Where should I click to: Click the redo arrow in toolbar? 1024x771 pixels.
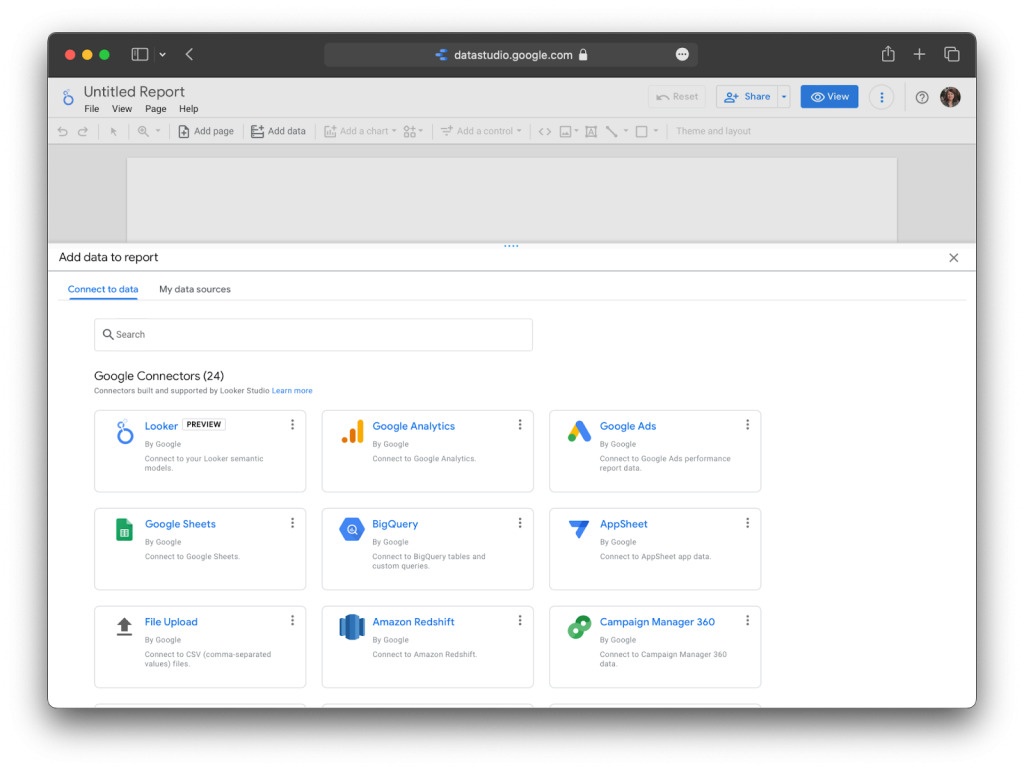(83, 131)
